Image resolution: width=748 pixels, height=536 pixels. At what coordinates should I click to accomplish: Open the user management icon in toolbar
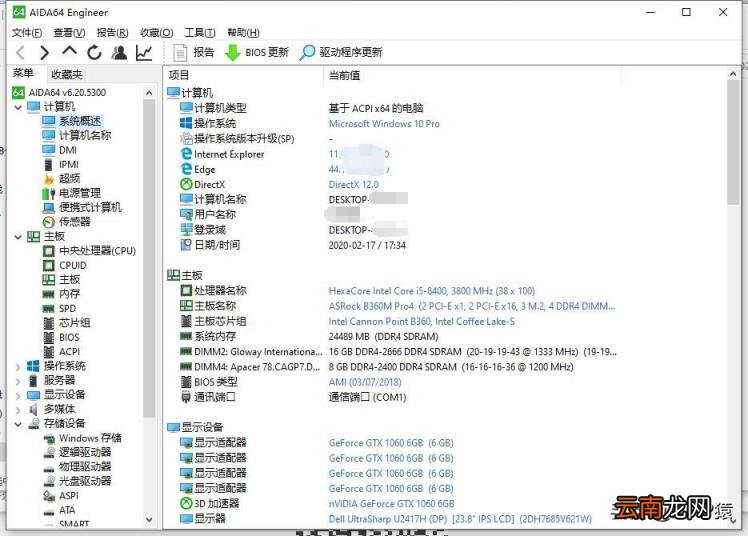[x=119, y=52]
